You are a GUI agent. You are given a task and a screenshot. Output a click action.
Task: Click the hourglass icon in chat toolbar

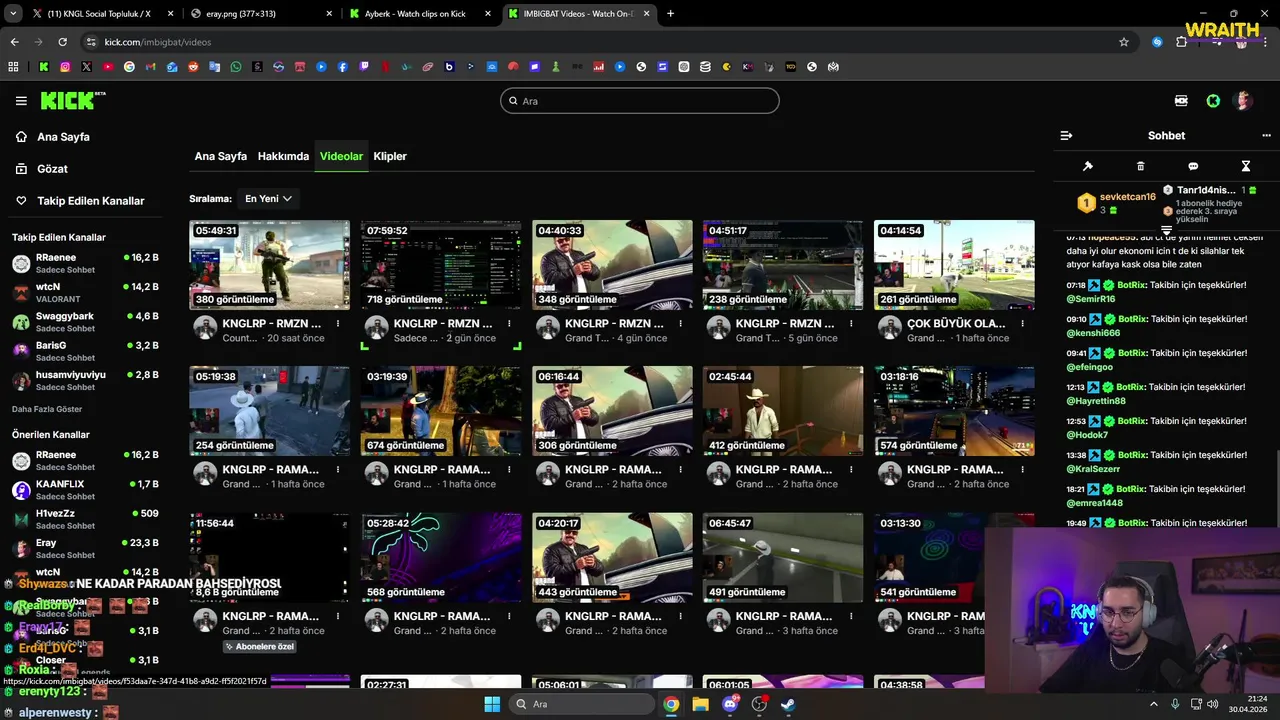pos(1246,166)
